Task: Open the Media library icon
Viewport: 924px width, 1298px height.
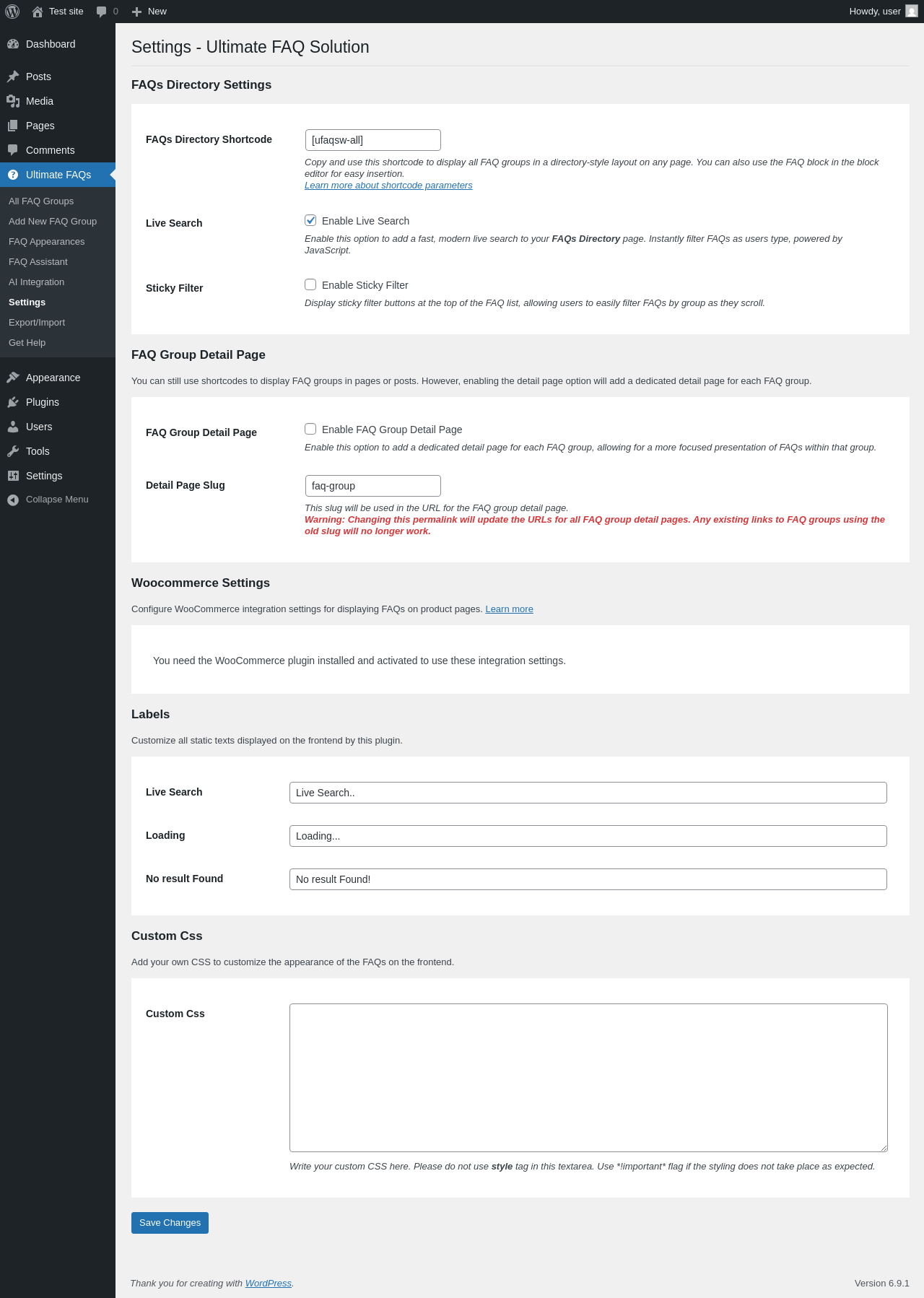Action: [13, 101]
